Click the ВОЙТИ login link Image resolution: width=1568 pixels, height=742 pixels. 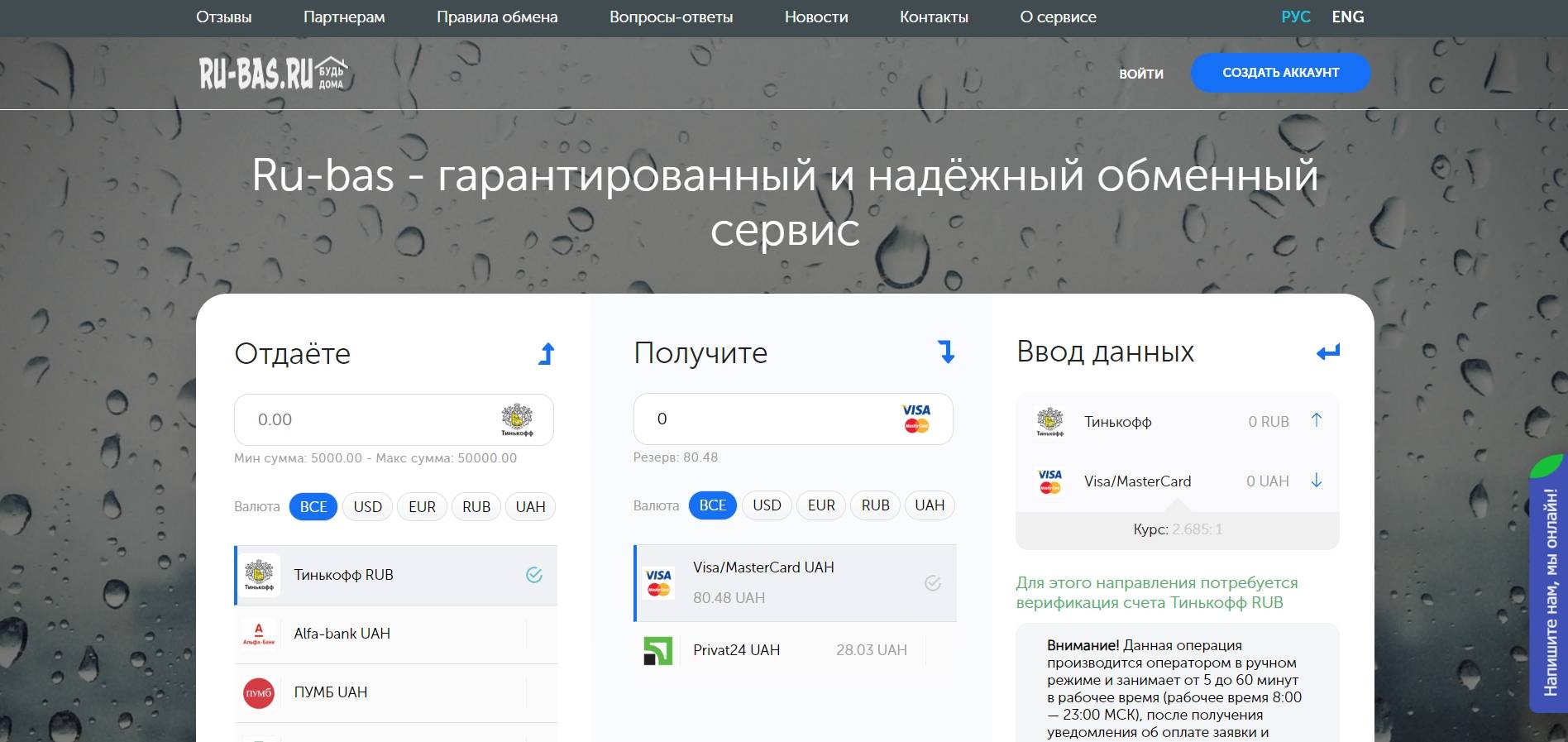(1141, 74)
